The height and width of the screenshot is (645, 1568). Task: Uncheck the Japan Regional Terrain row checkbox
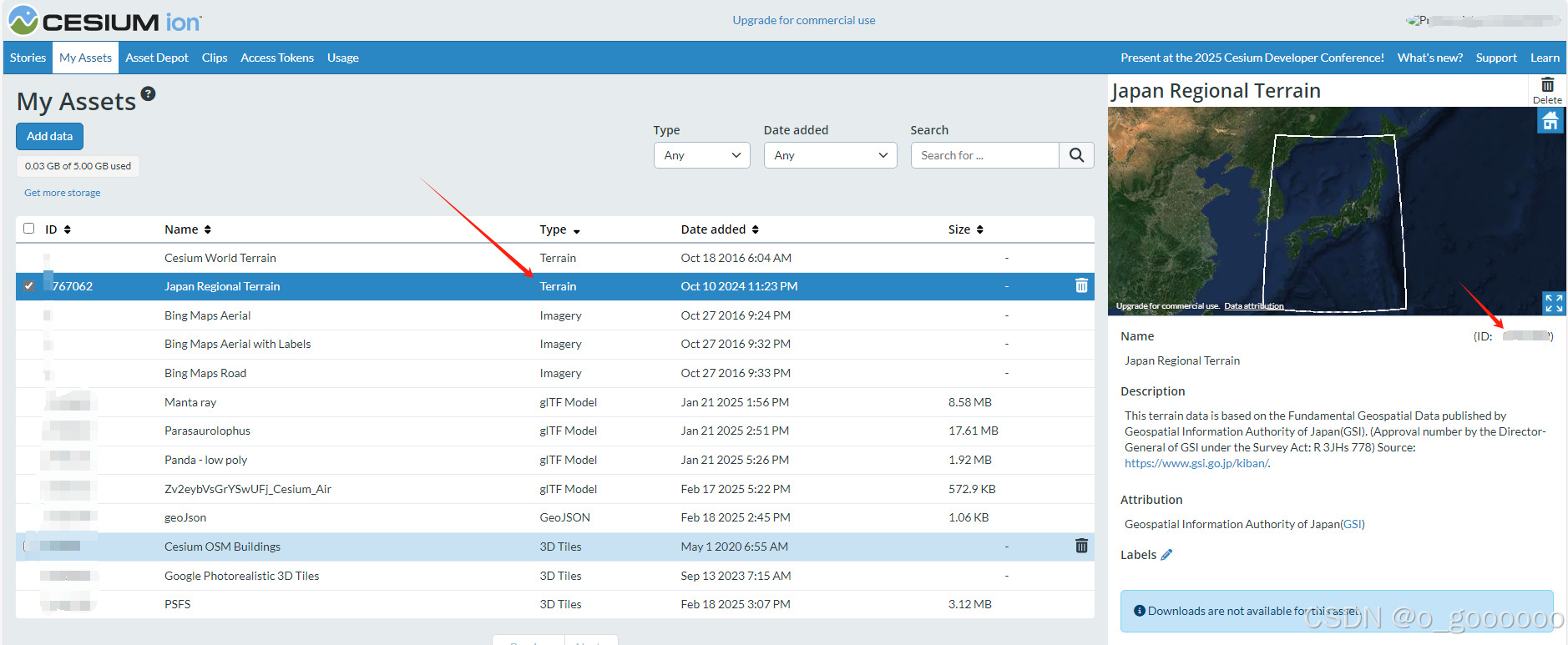[x=29, y=286]
